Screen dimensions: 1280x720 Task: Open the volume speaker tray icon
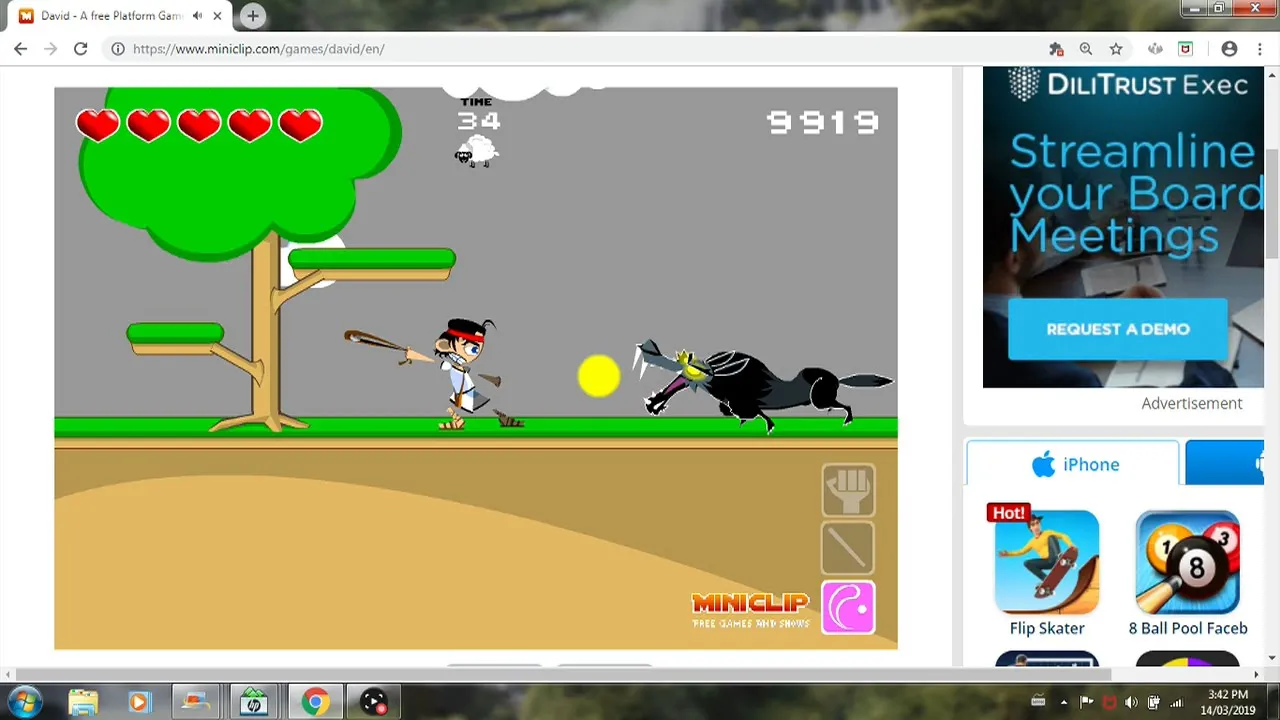click(1131, 702)
